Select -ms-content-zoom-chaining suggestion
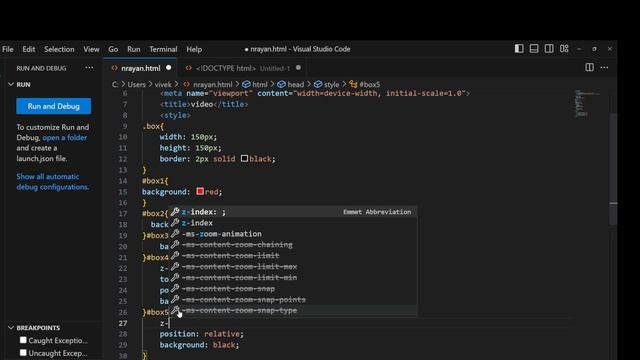This screenshot has width=640, height=360. [293, 245]
